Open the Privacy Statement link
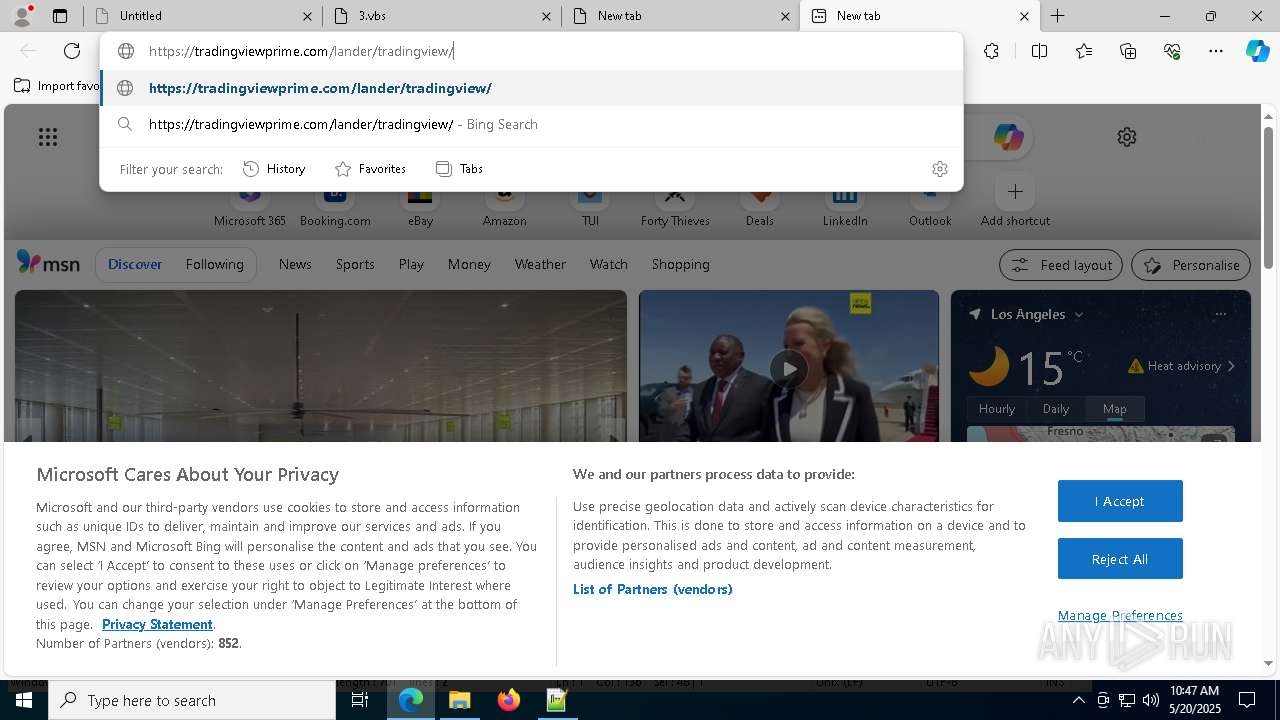This screenshot has width=1280, height=720. pos(157,624)
